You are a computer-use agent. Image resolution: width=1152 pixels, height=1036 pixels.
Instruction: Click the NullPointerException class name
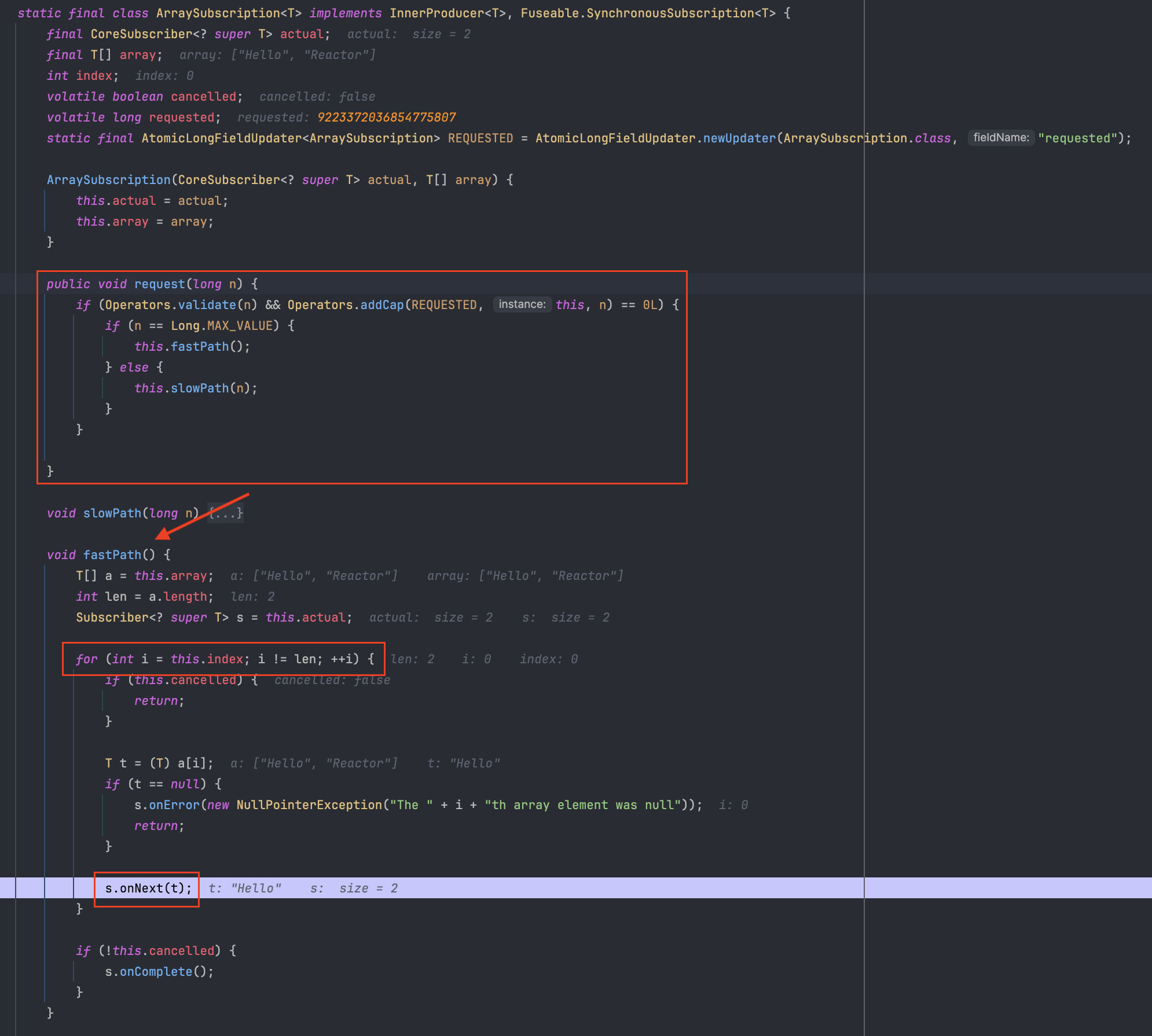click(x=309, y=805)
